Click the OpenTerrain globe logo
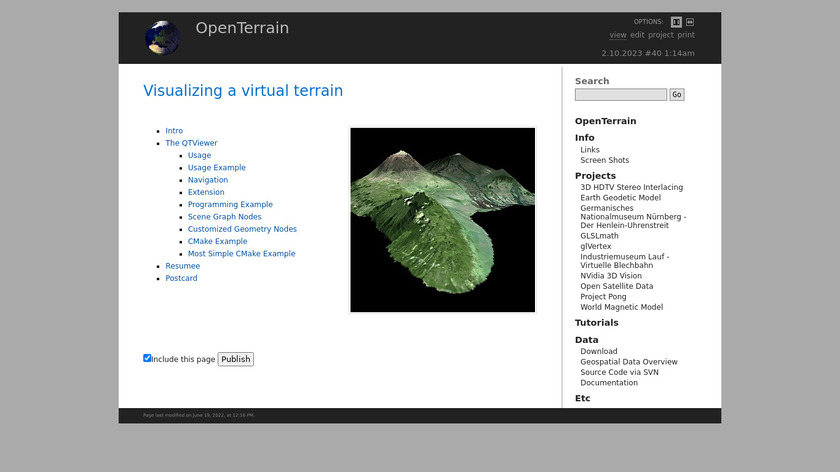This screenshot has width=840, height=472. pos(162,38)
